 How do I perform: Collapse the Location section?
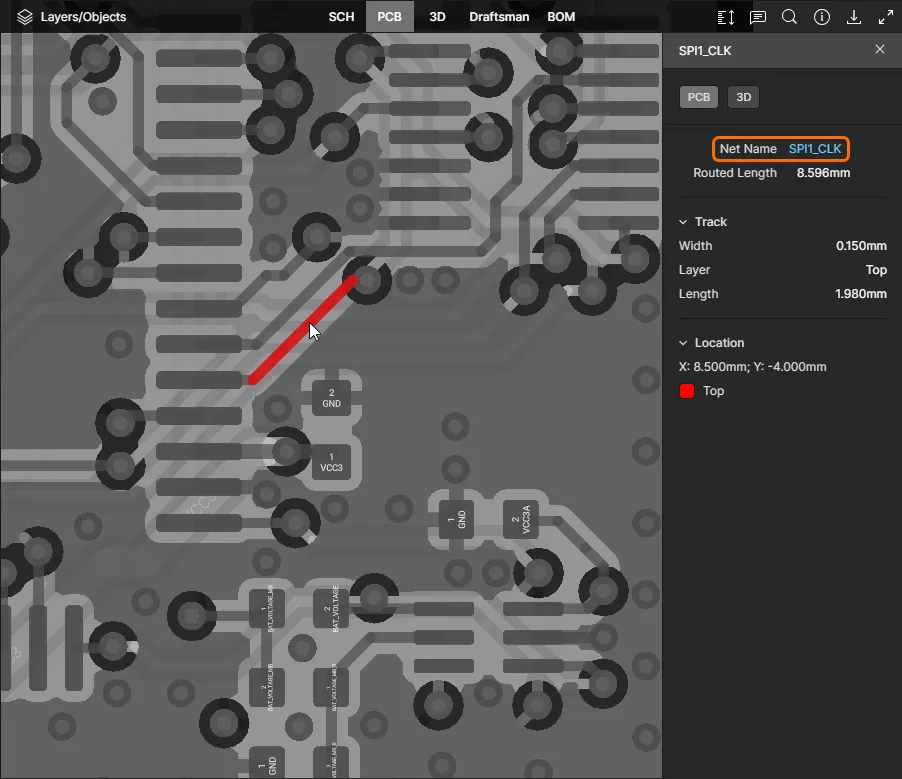pyautogui.click(x=683, y=343)
